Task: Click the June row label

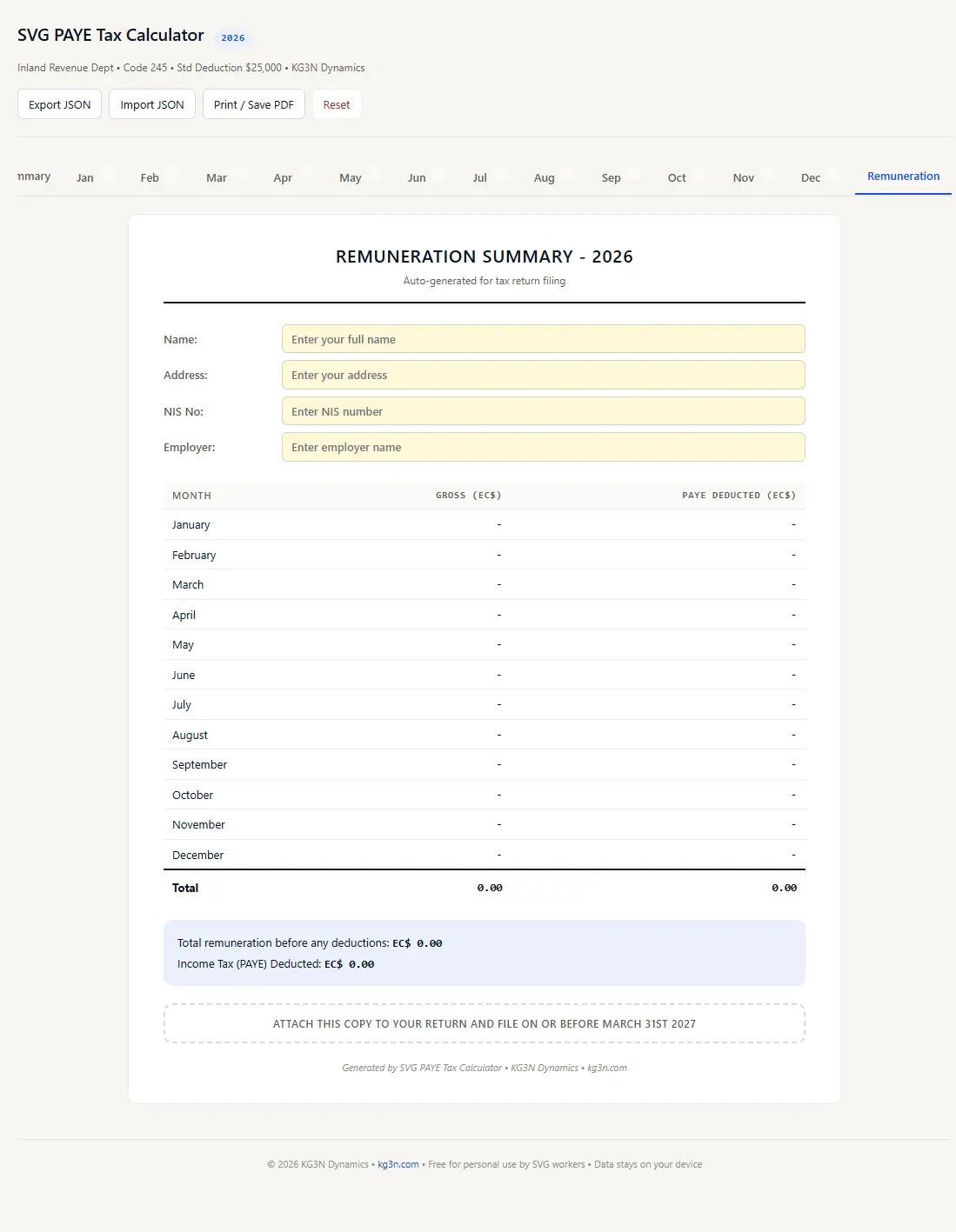Action: click(184, 675)
